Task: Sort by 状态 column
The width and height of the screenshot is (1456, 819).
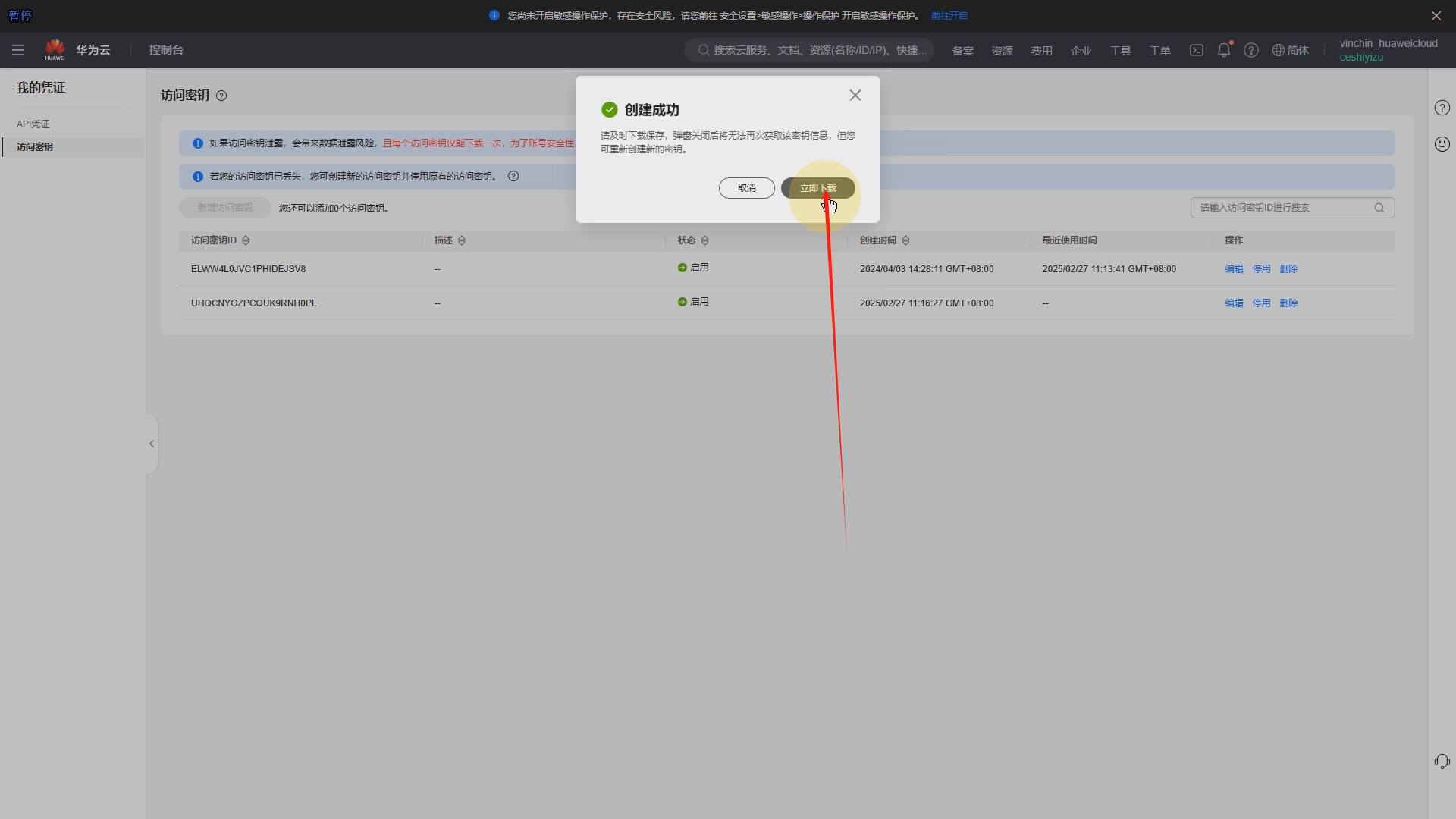Action: (x=705, y=240)
